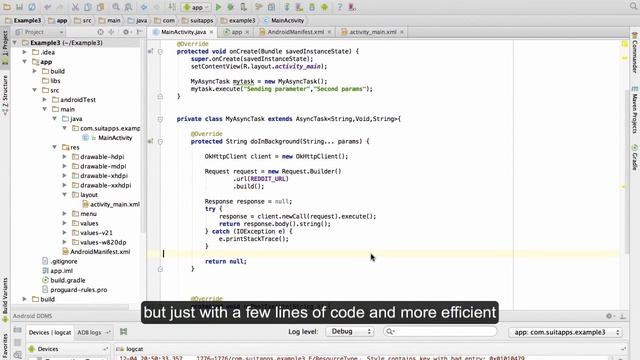Click the Hide Android DDMS panel icon

tap(623, 316)
